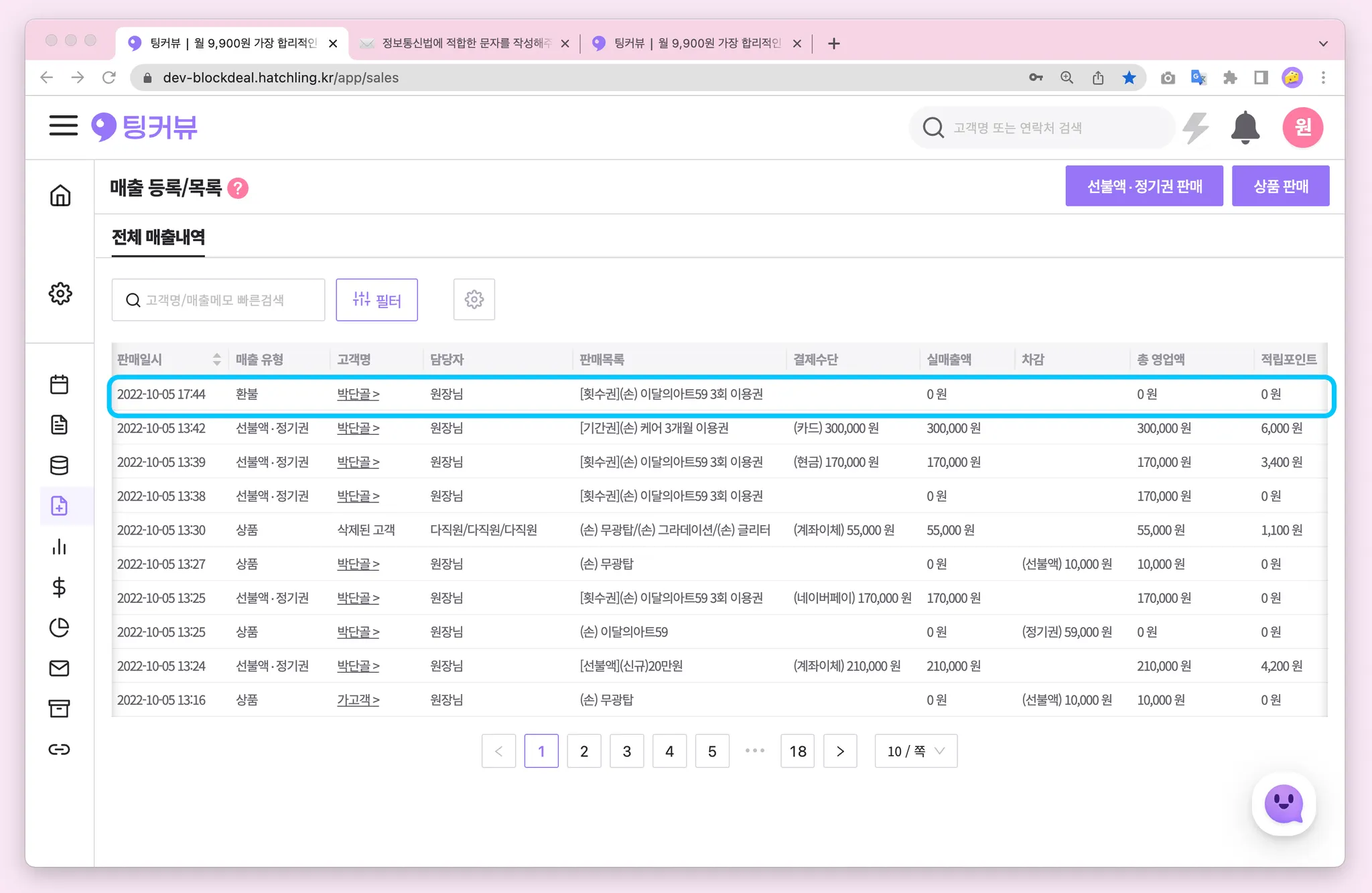This screenshot has height=893, width=1372.
Task: Open the calendar icon in sidebar
Action: point(60,385)
